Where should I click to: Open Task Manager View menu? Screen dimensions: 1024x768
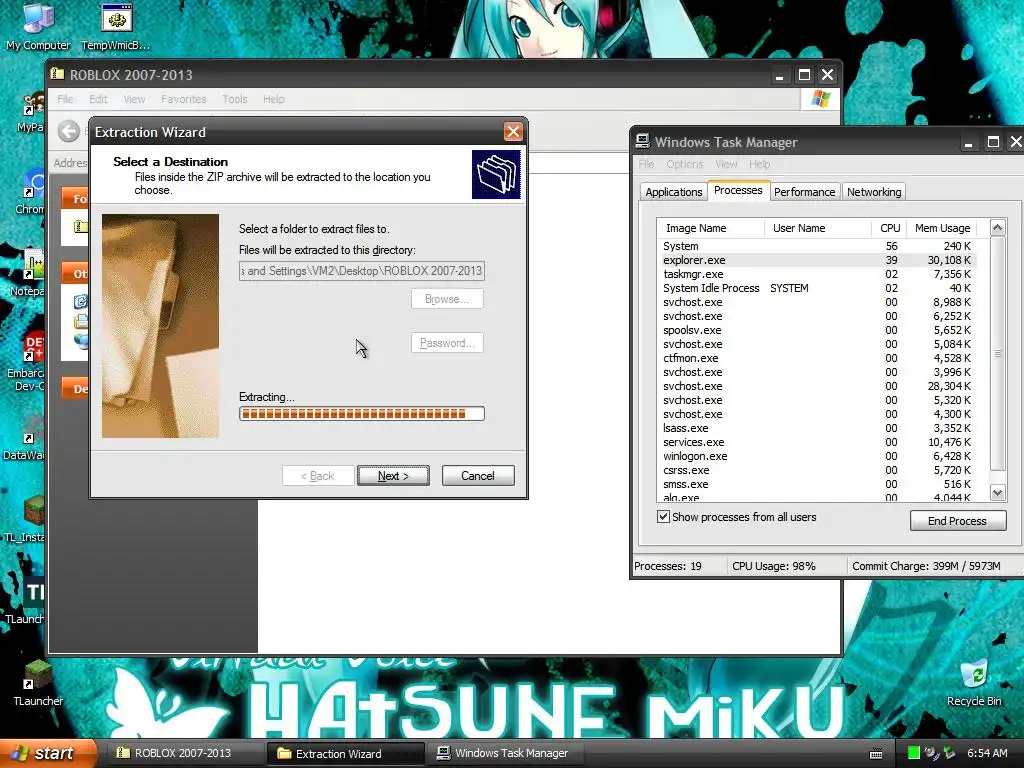726,164
